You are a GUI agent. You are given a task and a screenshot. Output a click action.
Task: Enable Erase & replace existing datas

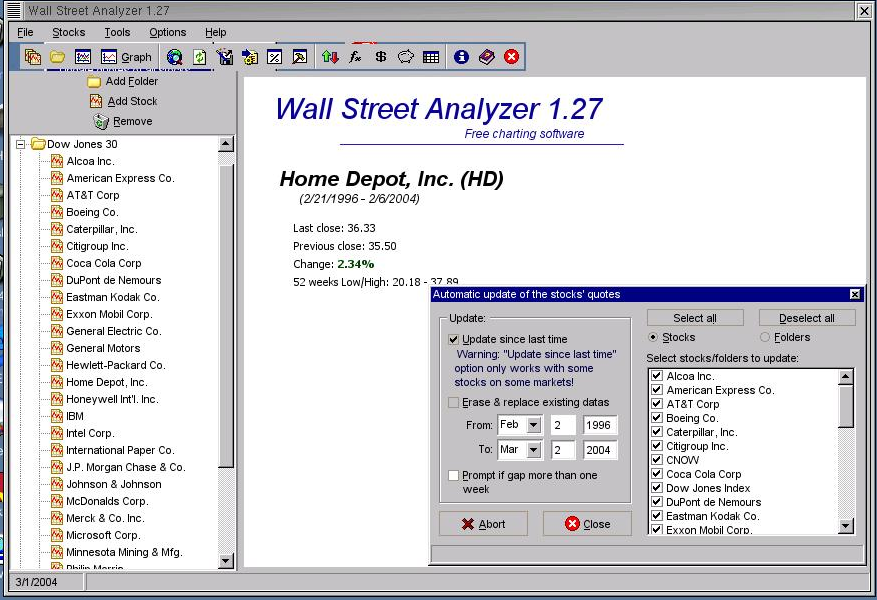(453, 400)
